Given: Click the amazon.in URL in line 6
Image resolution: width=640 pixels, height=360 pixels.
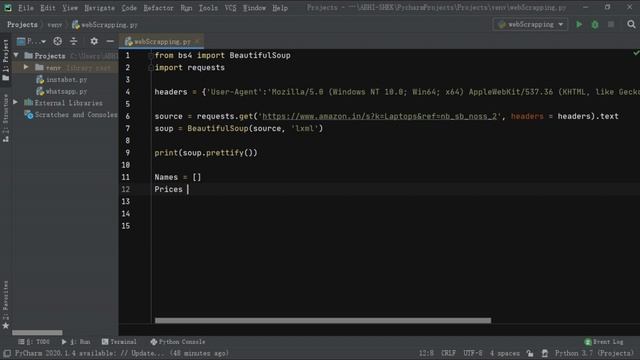Looking at the screenshot, I should pos(380,116).
